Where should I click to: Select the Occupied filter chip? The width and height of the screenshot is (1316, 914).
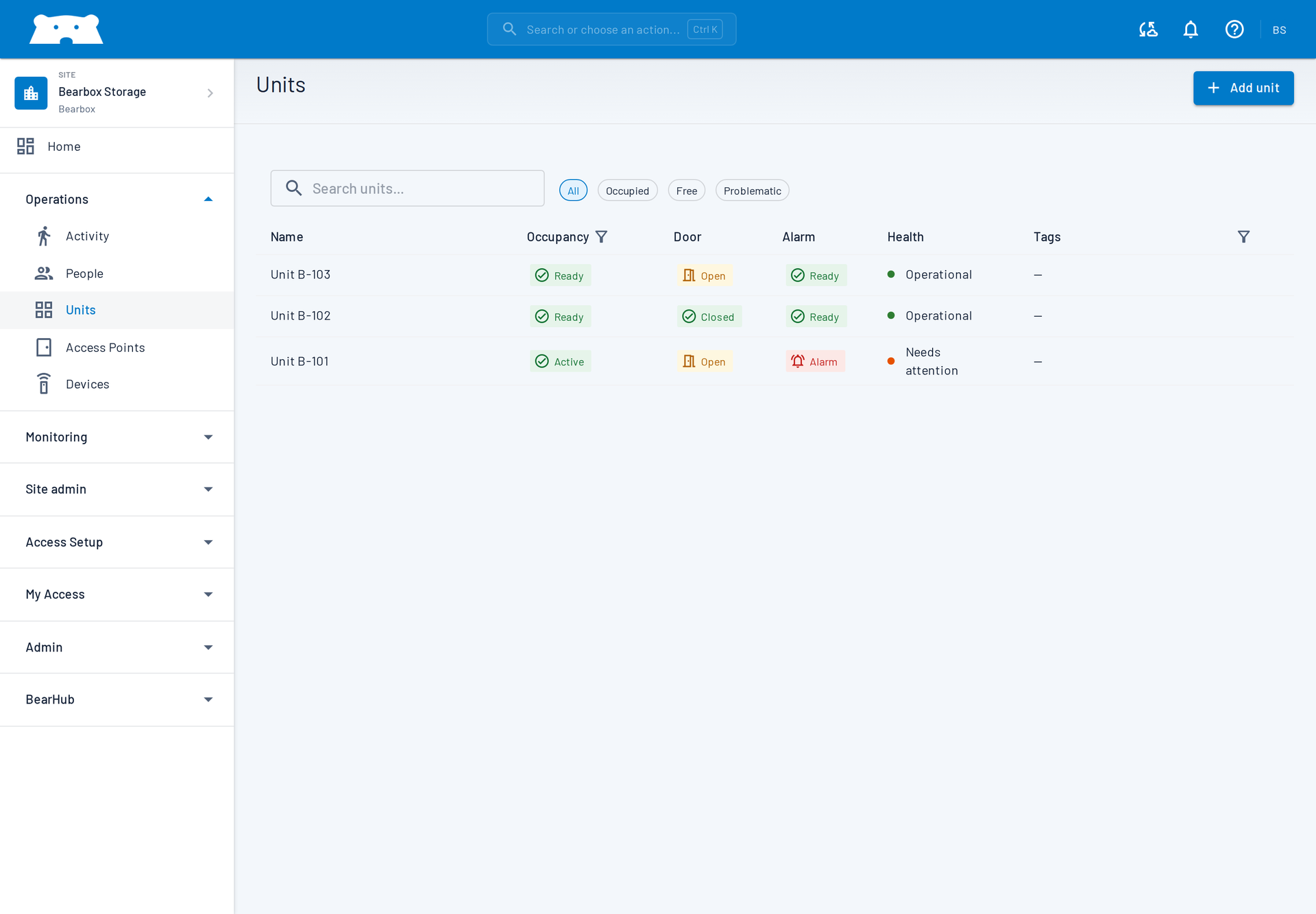[x=627, y=191]
